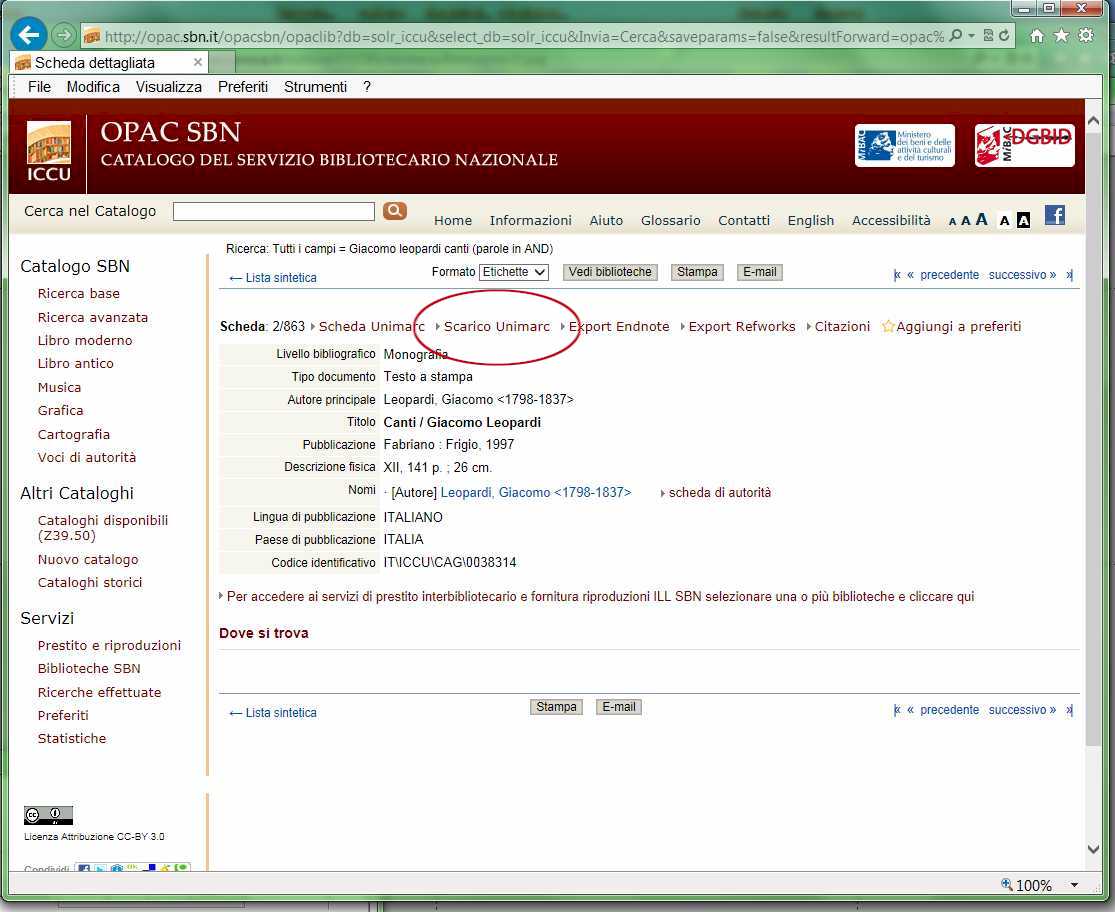Open browser home page icon
Image resolution: width=1115 pixels, height=912 pixels.
[1037, 36]
